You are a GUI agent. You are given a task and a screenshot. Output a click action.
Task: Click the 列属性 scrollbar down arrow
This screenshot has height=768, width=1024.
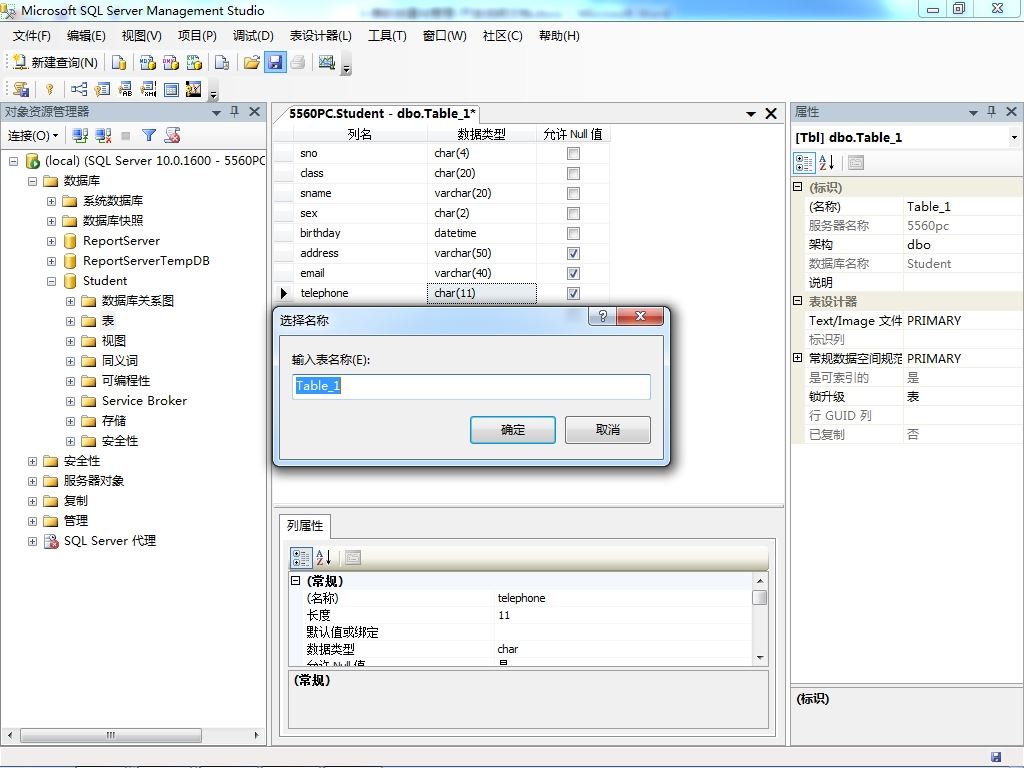tap(760, 658)
